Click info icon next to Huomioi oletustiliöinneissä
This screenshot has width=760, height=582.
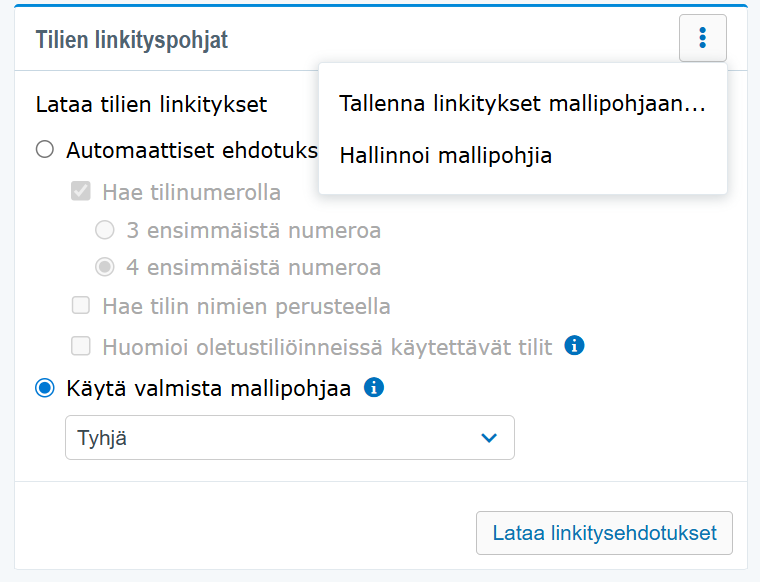[574, 346]
